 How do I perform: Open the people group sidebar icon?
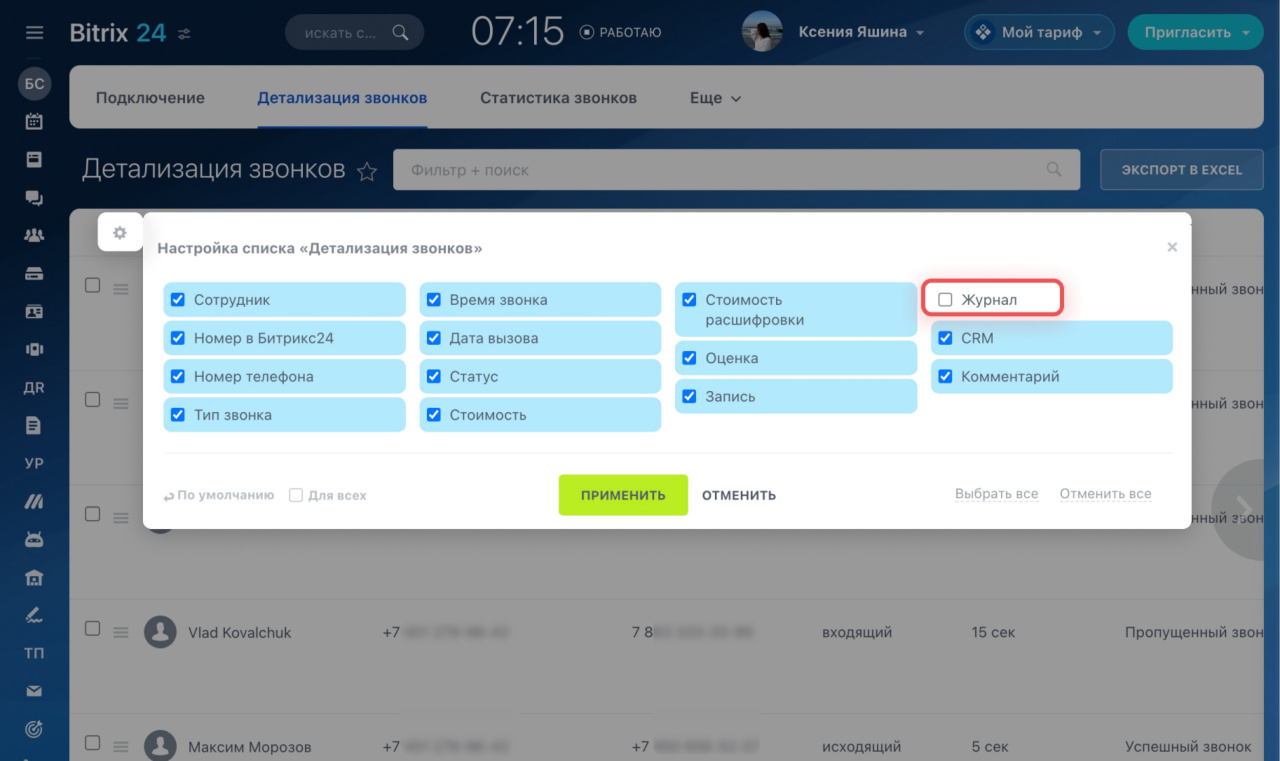pos(34,236)
